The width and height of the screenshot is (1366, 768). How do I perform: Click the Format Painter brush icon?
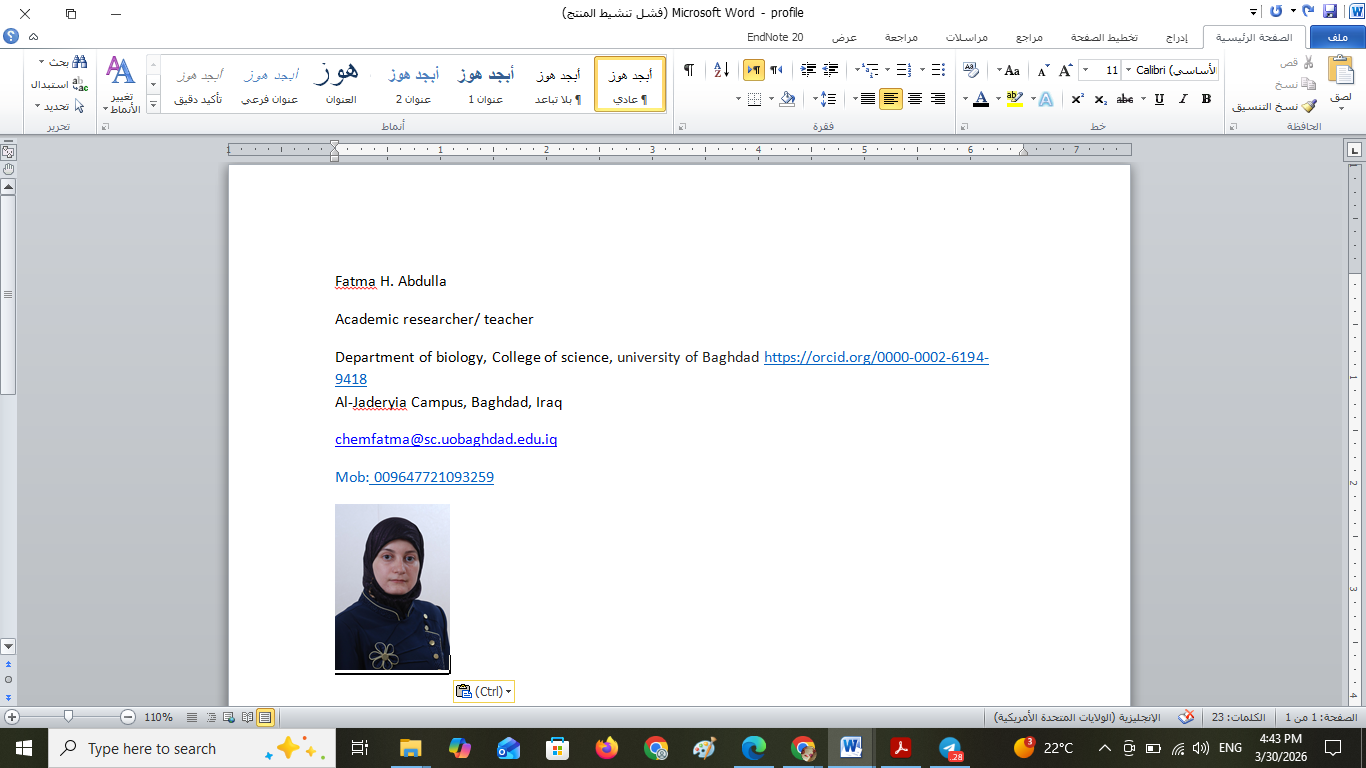pos(1310,106)
